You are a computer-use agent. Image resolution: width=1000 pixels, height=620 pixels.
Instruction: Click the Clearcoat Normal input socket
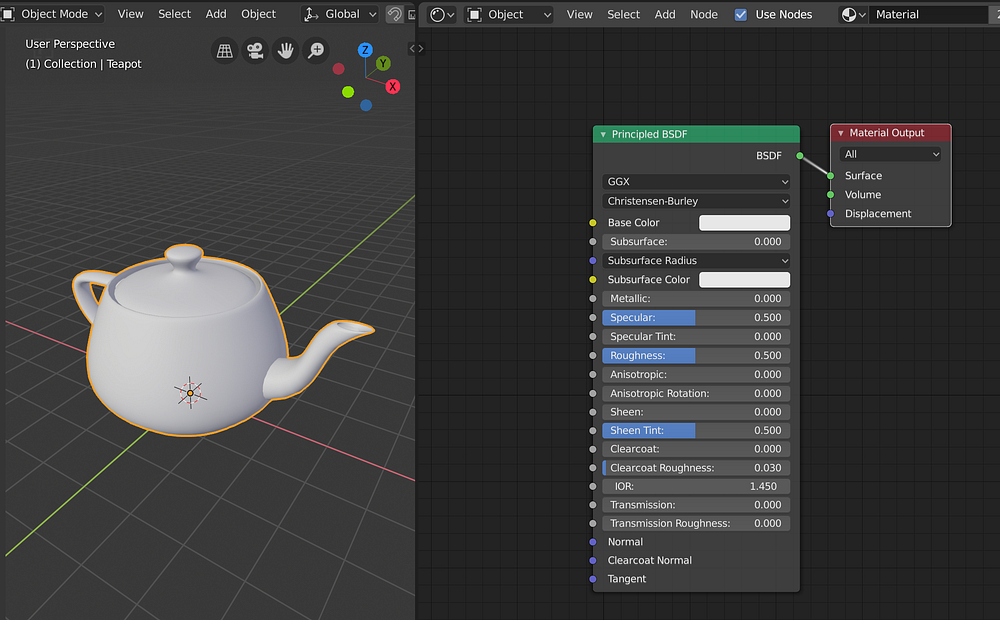coord(593,560)
